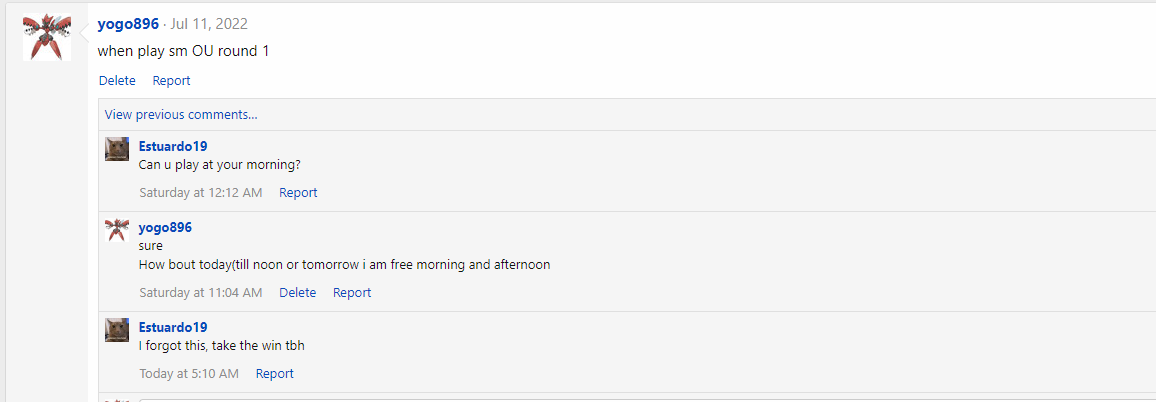Open yogo896's large profile avatar
Image resolution: width=1156 pixels, height=402 pixels.
(47, 38)
